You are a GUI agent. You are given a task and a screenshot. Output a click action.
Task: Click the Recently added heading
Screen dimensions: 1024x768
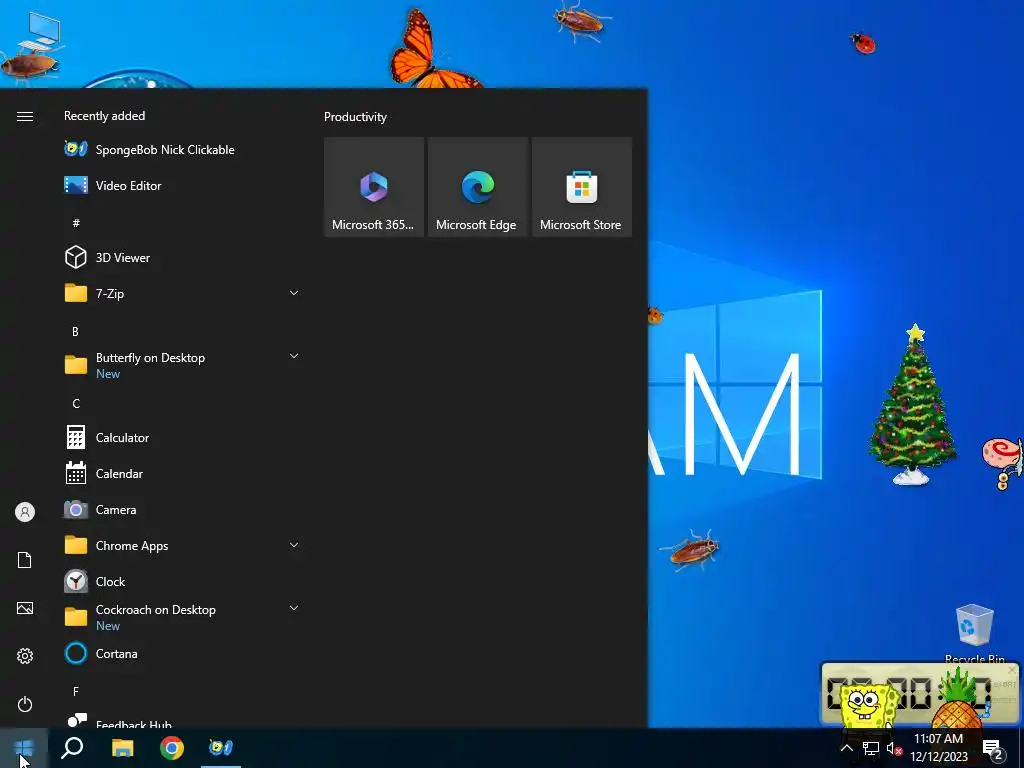104,116
